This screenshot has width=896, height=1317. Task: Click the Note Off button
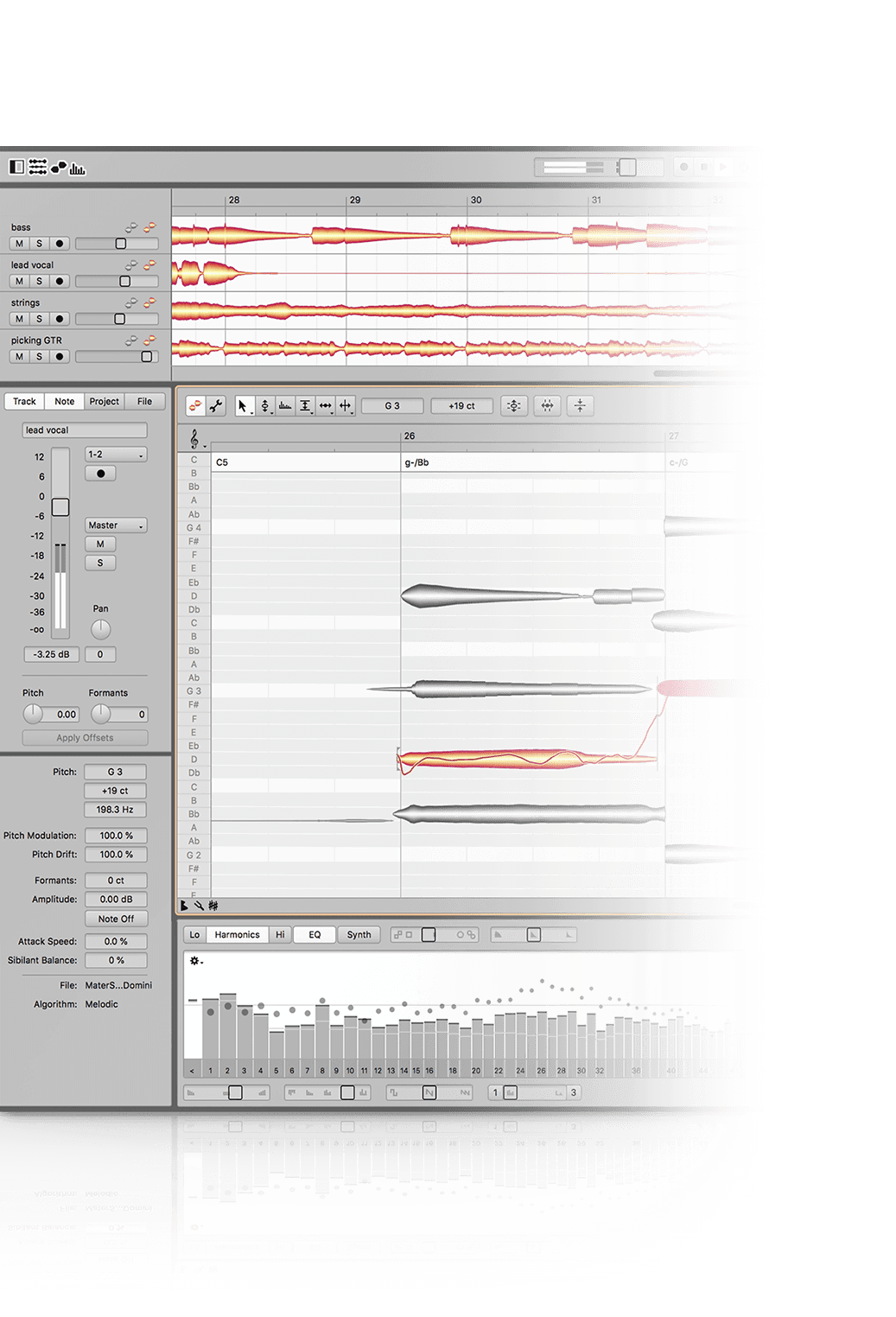116,919
